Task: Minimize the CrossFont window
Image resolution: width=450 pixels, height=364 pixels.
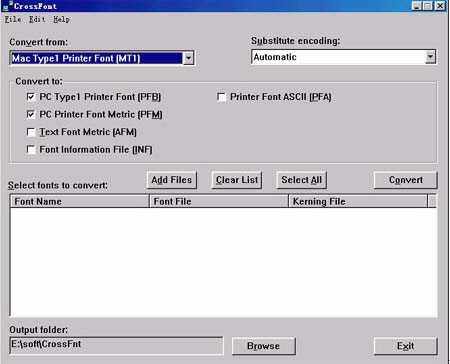Action: pos(416,6)
